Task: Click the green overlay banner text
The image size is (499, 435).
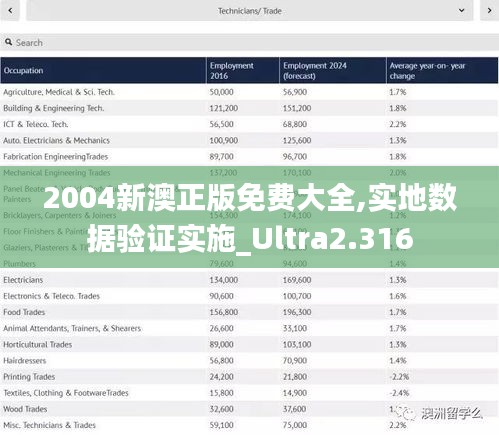Action: pos(249,218)
